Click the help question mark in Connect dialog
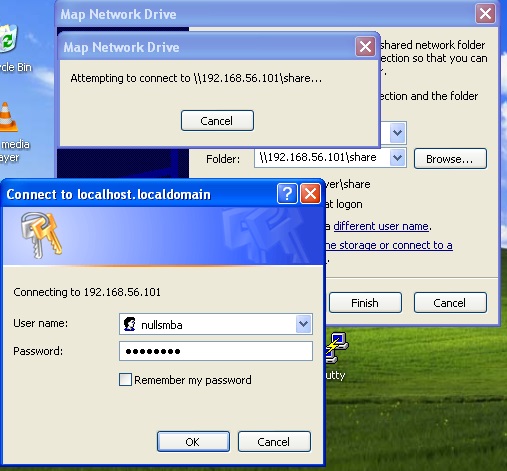Image resolution: width=507 pixels, height=471 pixels. pyautogui.click(x=287, y=194)
